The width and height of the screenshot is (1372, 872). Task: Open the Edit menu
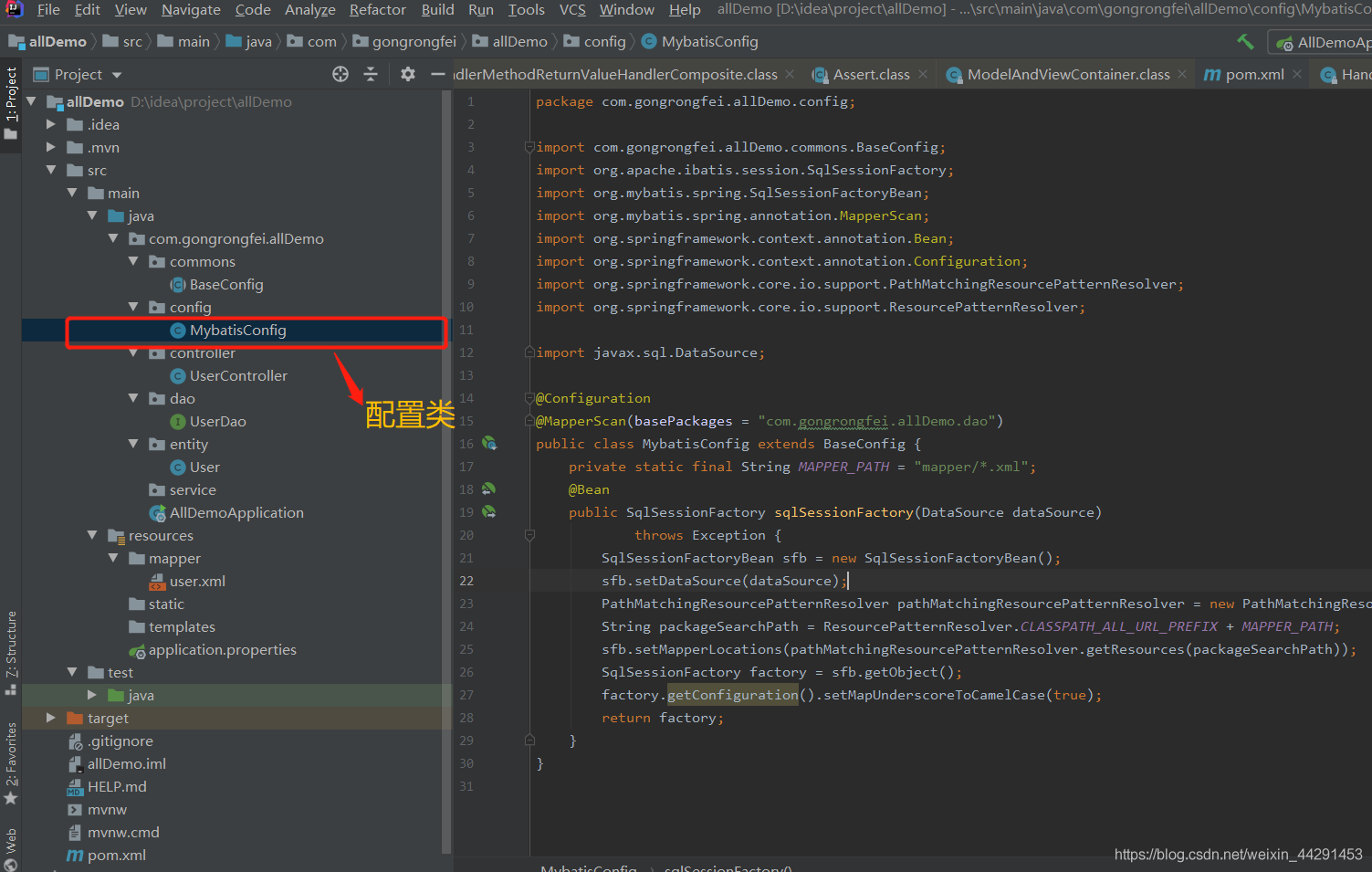[88, 9]
